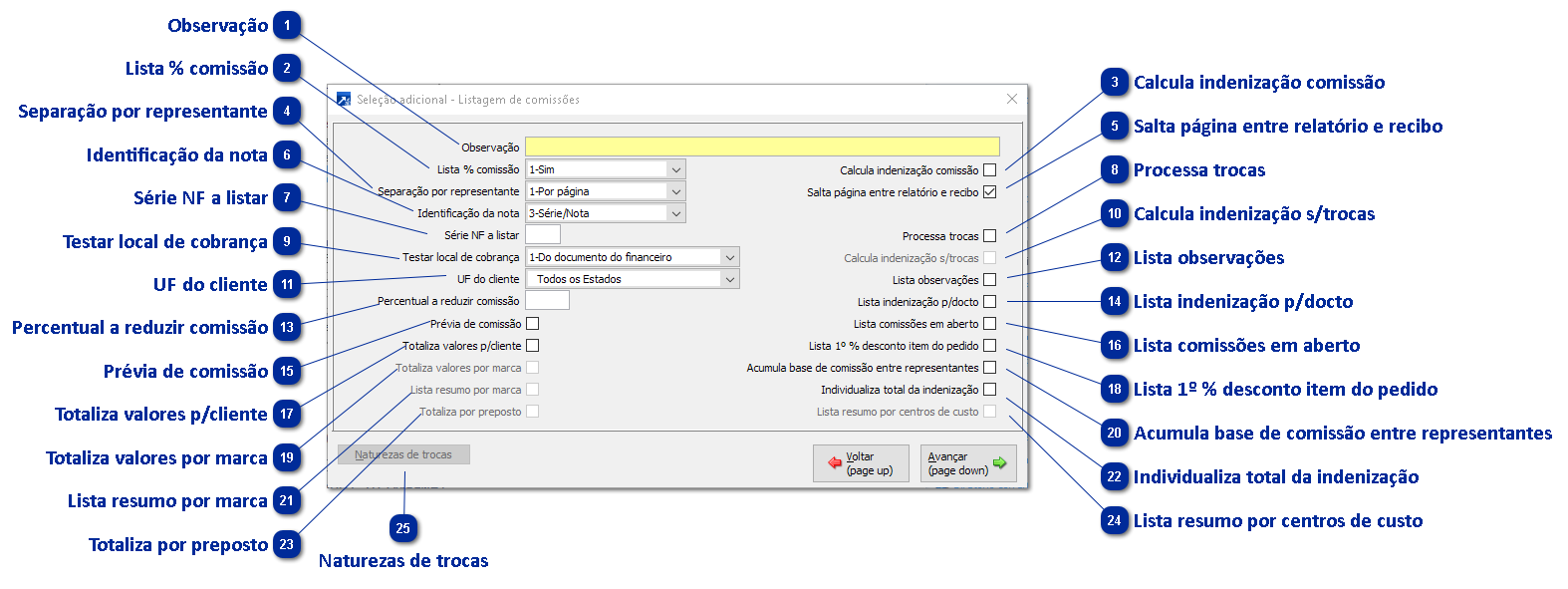The height and width of the screenshot is (589, 1568).
Task: Click 1-Do documento do financeiro value
Action: tap(601, 257)
